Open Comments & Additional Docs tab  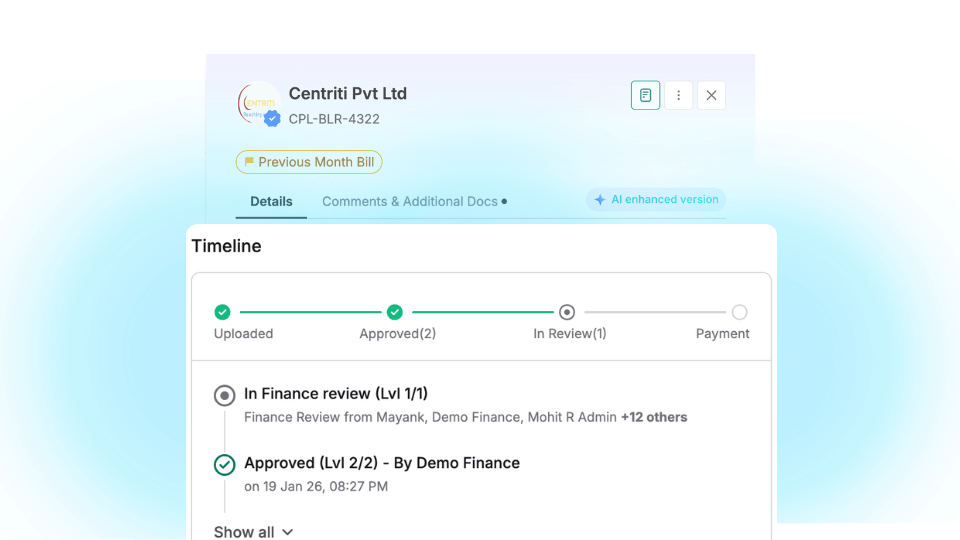pos(414,201)
